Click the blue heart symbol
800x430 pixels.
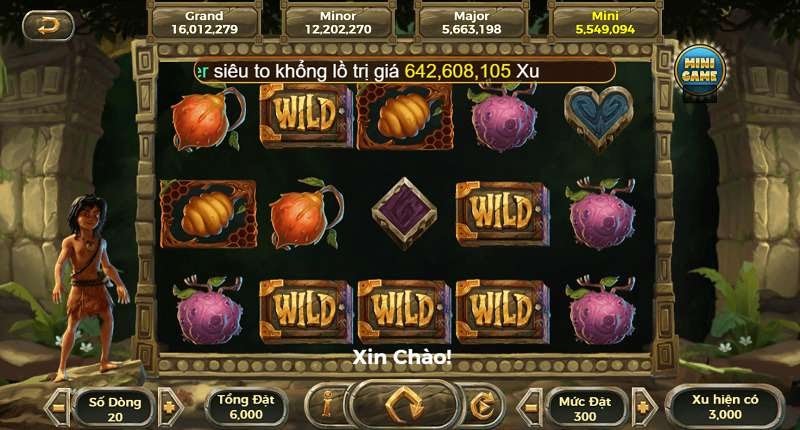[x=598, y=117]
